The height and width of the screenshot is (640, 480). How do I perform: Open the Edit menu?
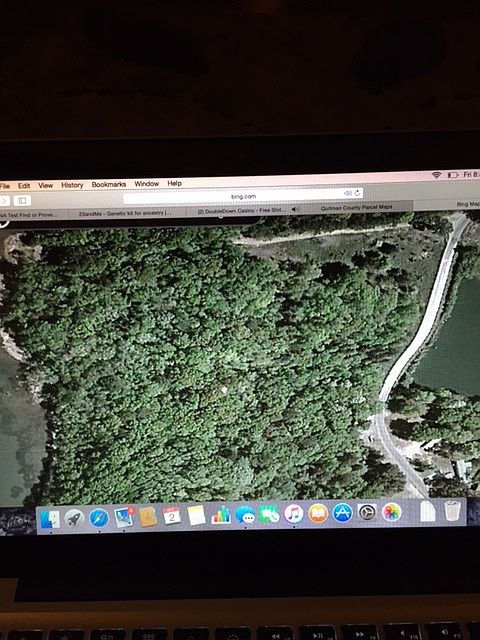tap(24, 186)
